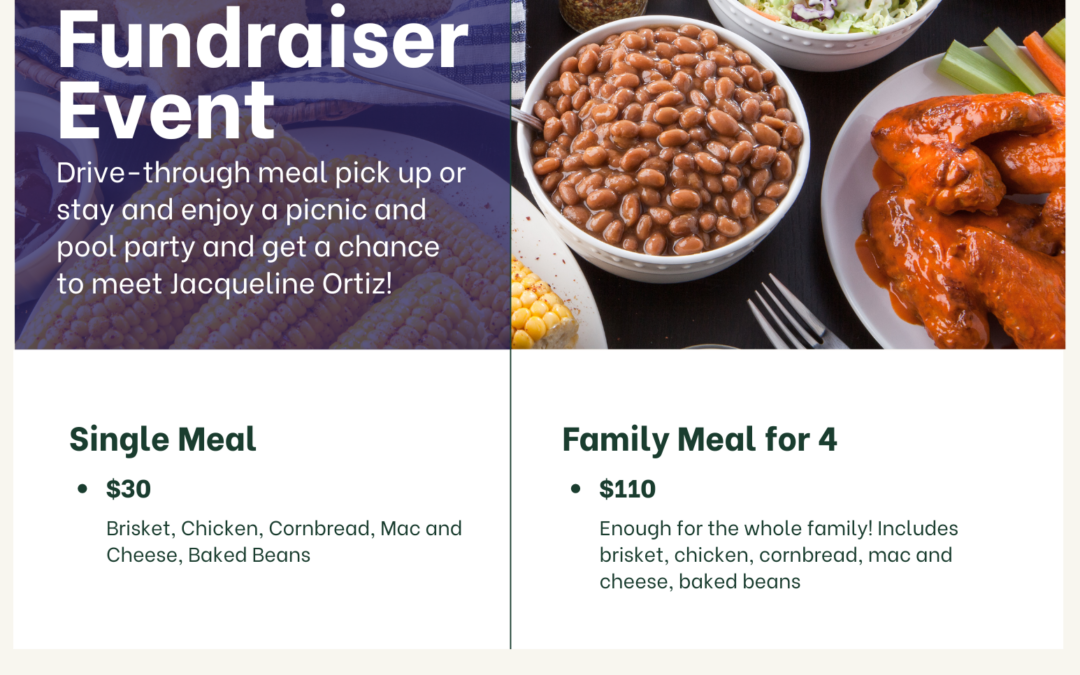Click the Family Meal description text
Screen dimensions: 1080x675
[778, 554]
